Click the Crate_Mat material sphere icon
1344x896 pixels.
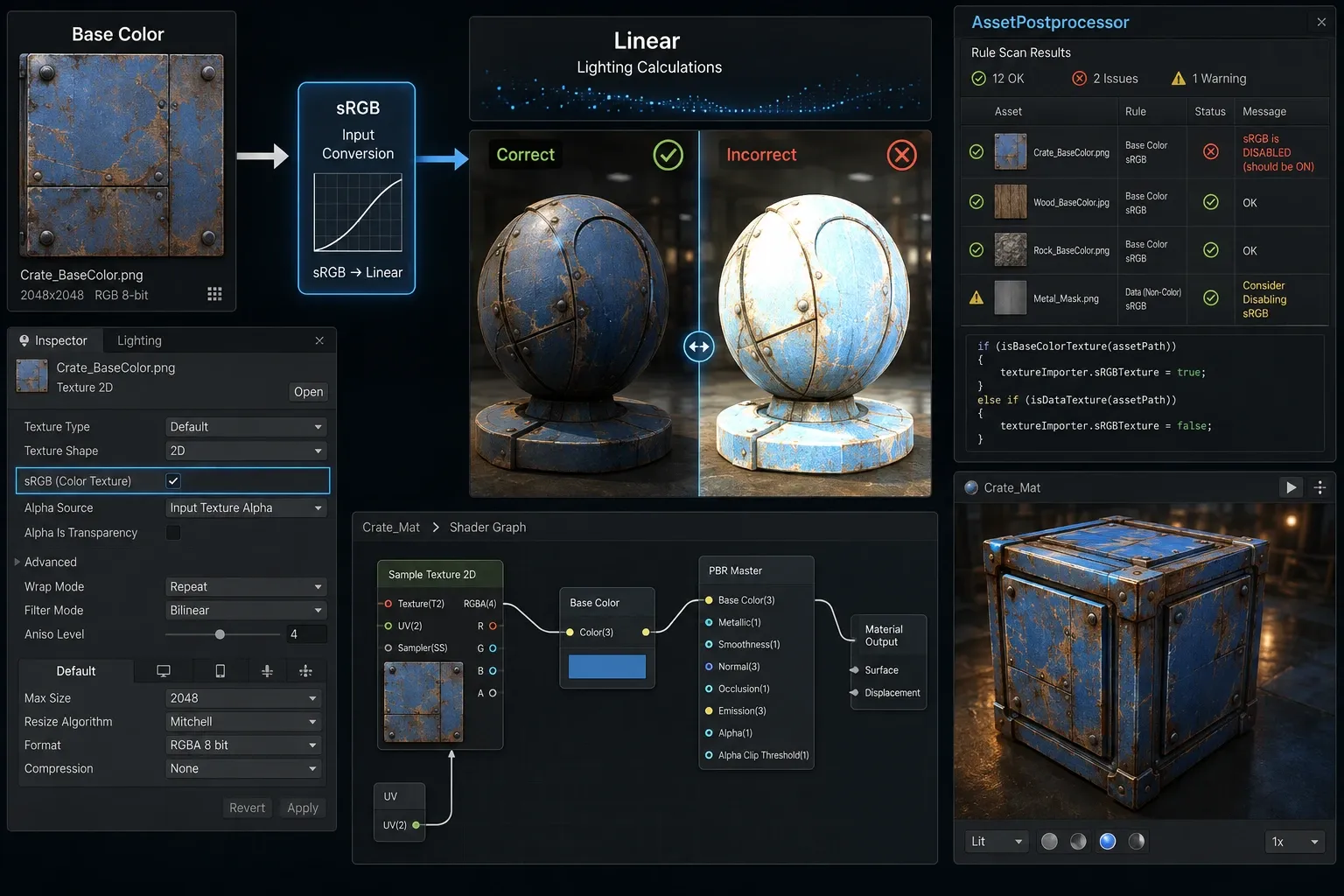click(x=971, y=487)
